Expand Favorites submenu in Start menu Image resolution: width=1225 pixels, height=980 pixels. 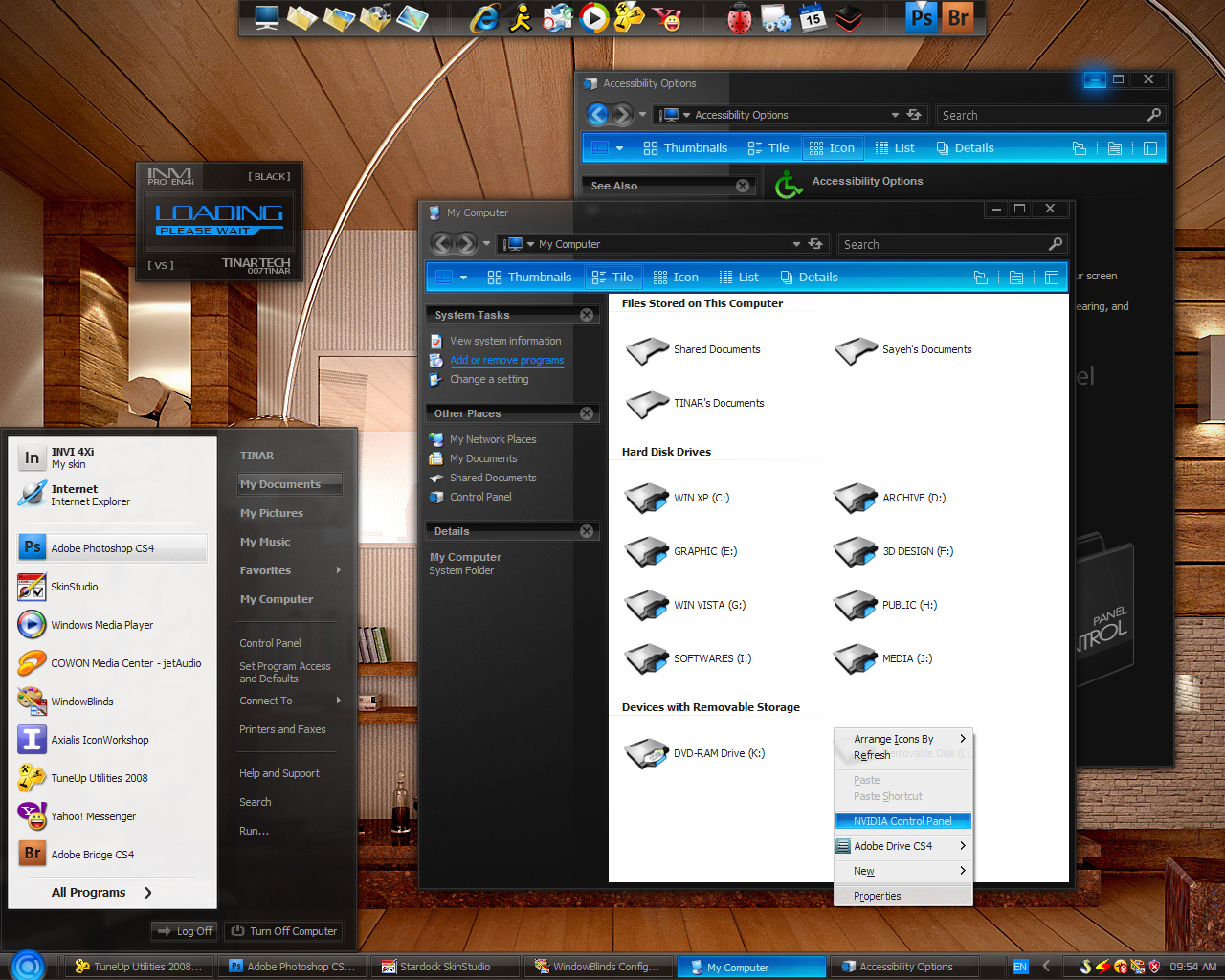[x=290, y=570]
